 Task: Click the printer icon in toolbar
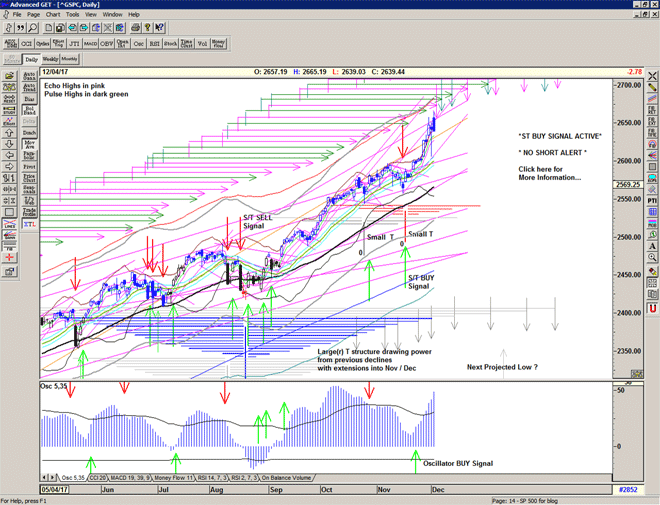tap(134, 28)
